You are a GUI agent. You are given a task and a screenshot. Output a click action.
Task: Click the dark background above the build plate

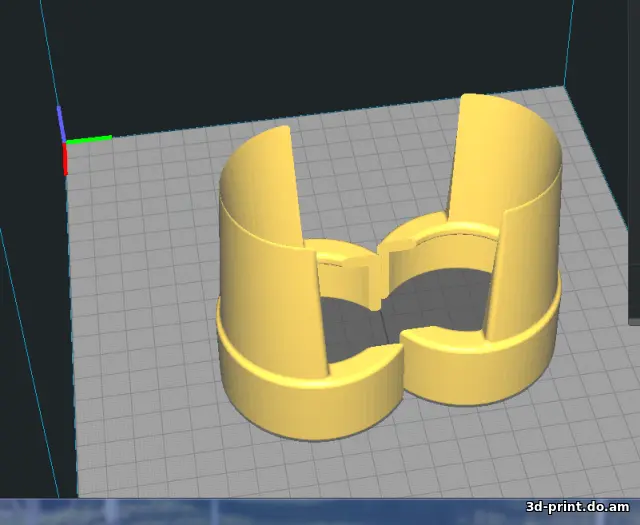click(300, 50)
